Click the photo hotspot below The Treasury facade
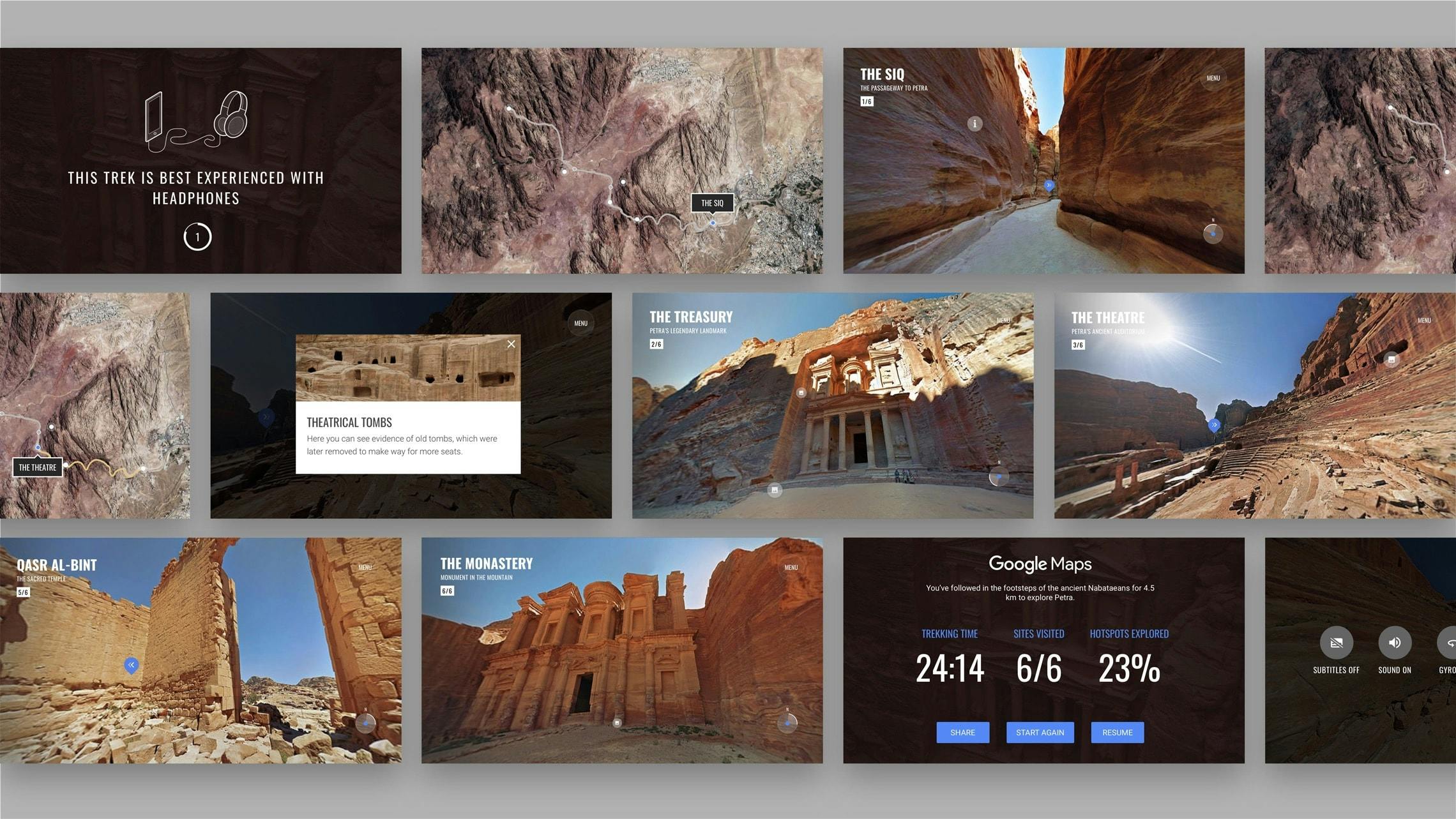The image size is (1456, 819). tap(775, 490)
